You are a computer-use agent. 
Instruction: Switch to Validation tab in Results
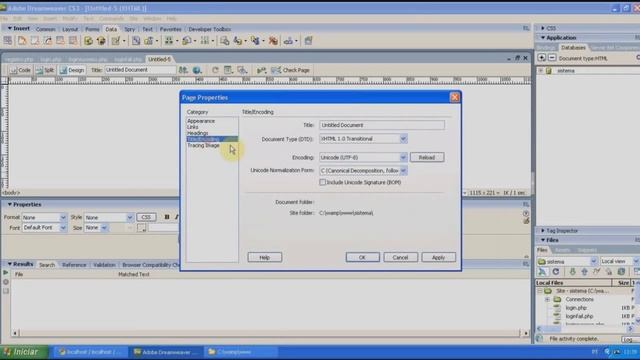pyautogui.click(x=104, y=265)
